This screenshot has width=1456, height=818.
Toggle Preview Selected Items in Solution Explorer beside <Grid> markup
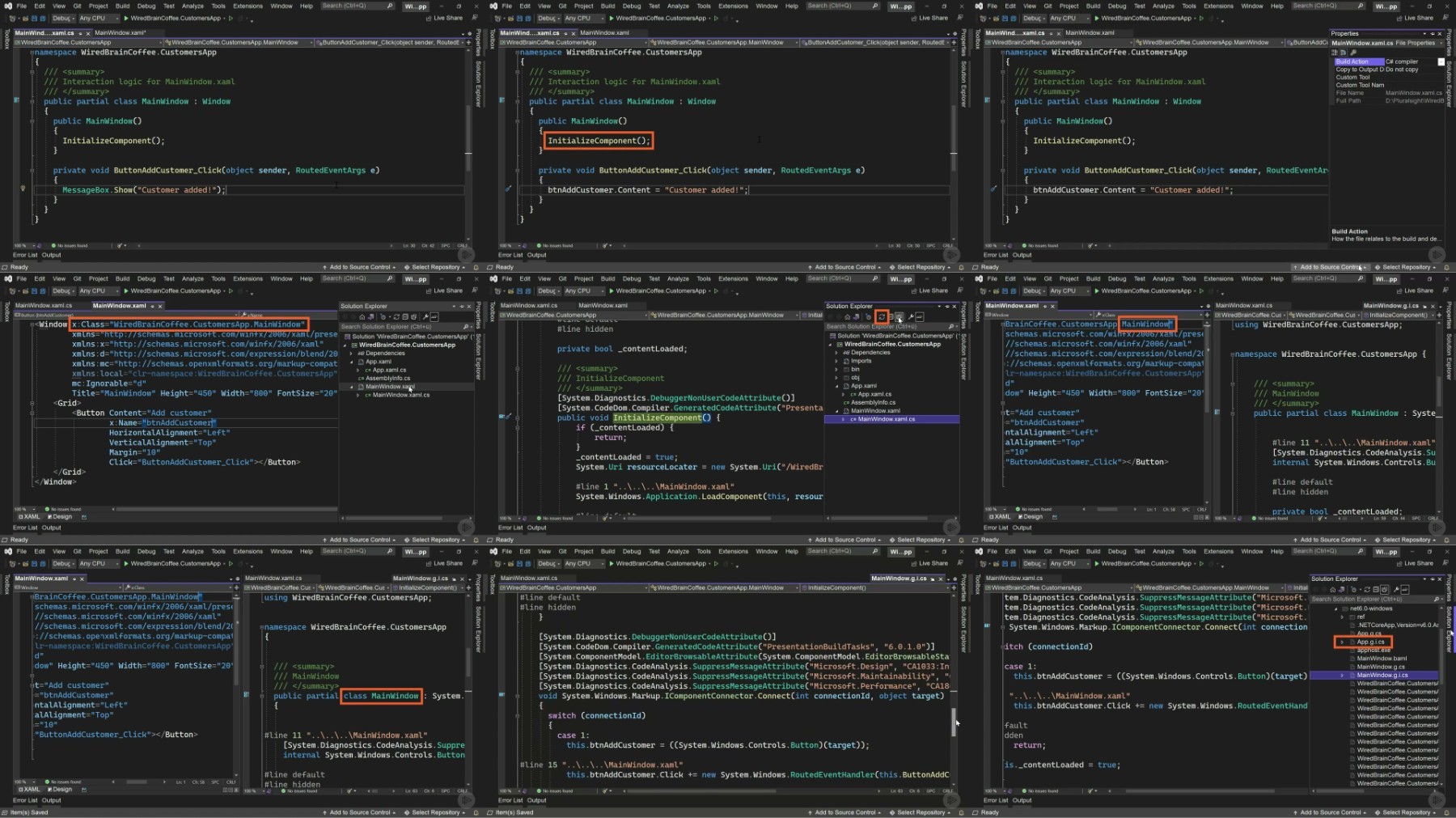click(434, 316)
